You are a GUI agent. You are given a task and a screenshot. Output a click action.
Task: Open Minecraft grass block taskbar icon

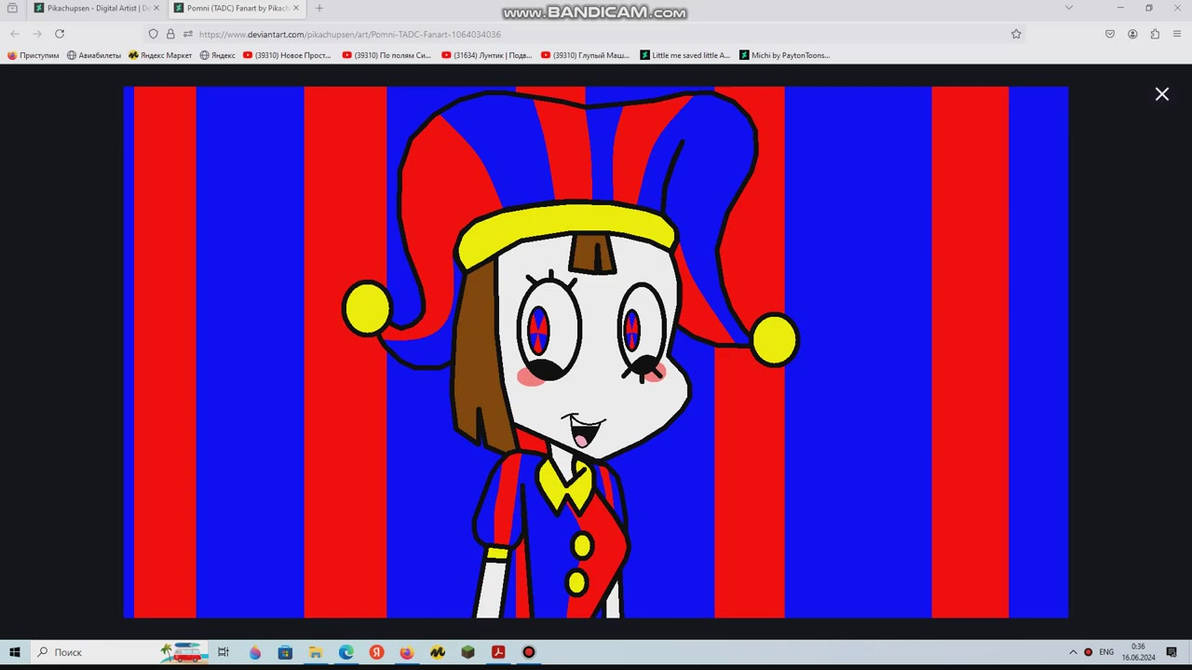point(468,652)
